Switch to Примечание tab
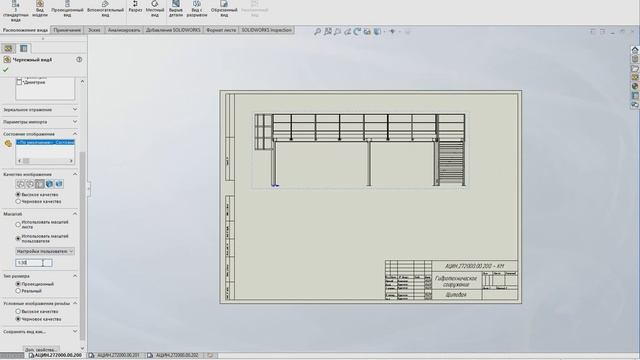 pos(67,30)
